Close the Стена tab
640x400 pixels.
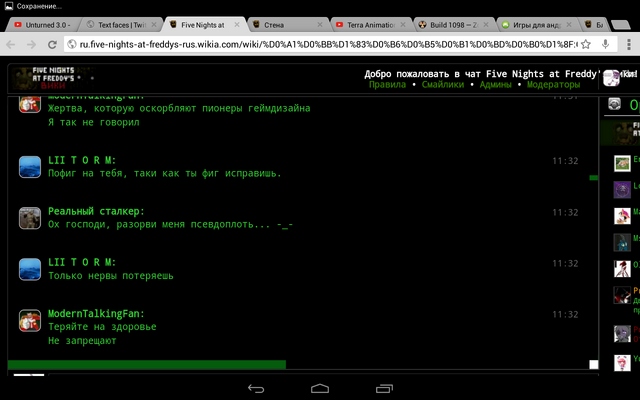(x=320, y=25)
